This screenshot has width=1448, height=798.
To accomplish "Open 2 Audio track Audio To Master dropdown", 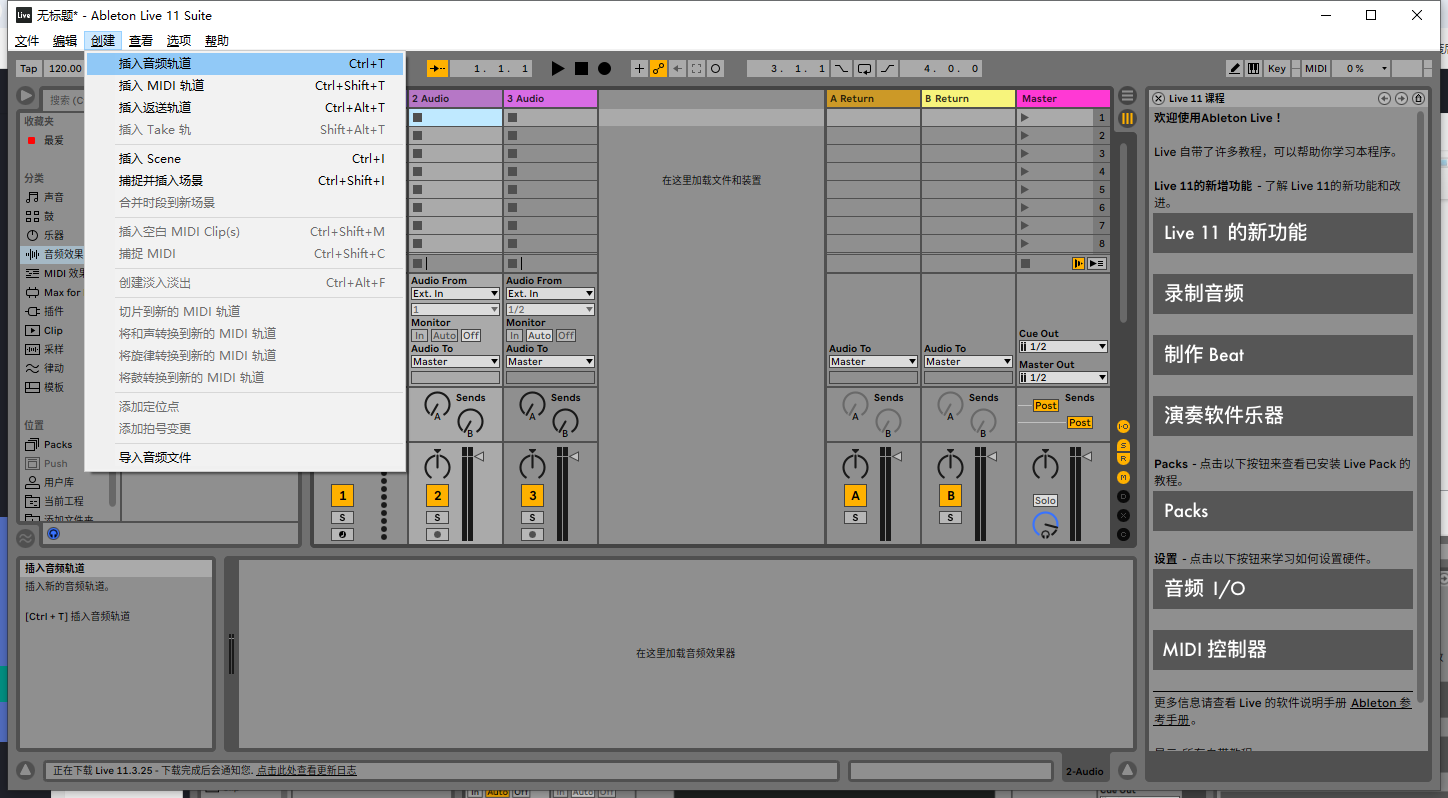I will click(455, 362).
